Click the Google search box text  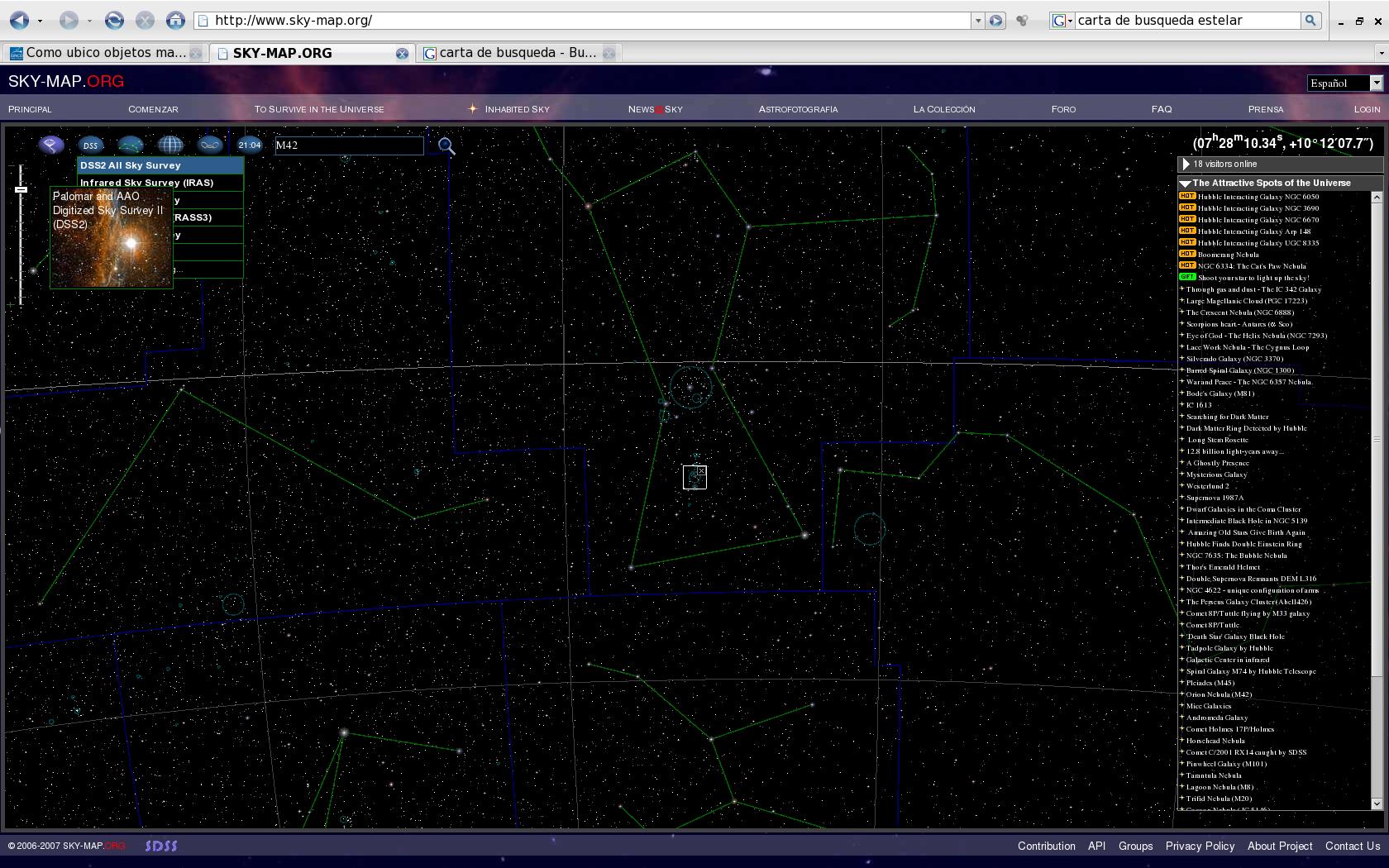point(1186,21)
